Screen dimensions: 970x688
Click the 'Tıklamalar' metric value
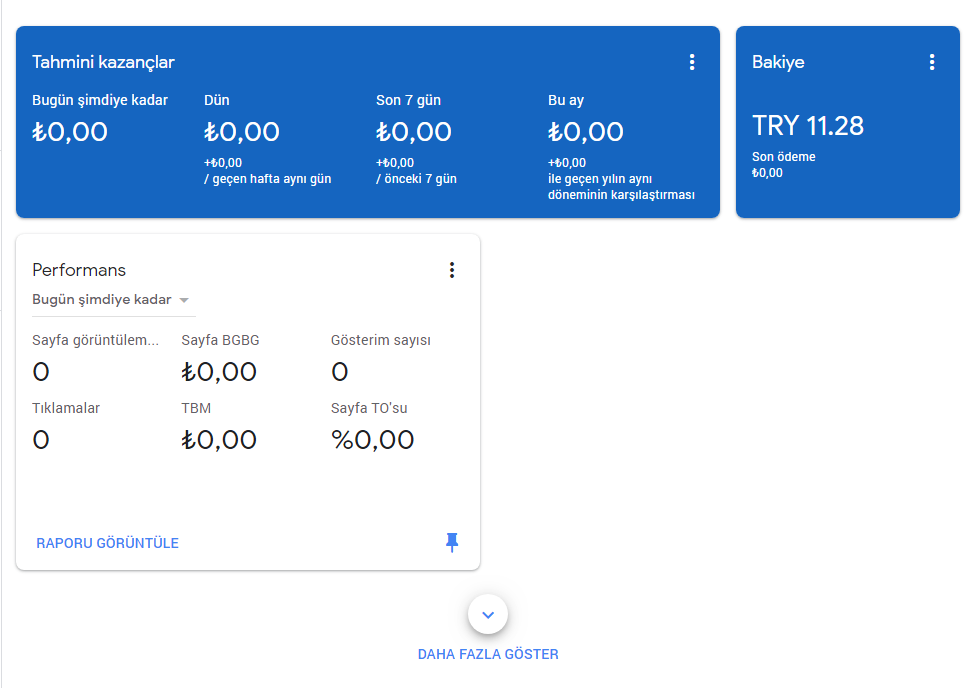[41, 440]
